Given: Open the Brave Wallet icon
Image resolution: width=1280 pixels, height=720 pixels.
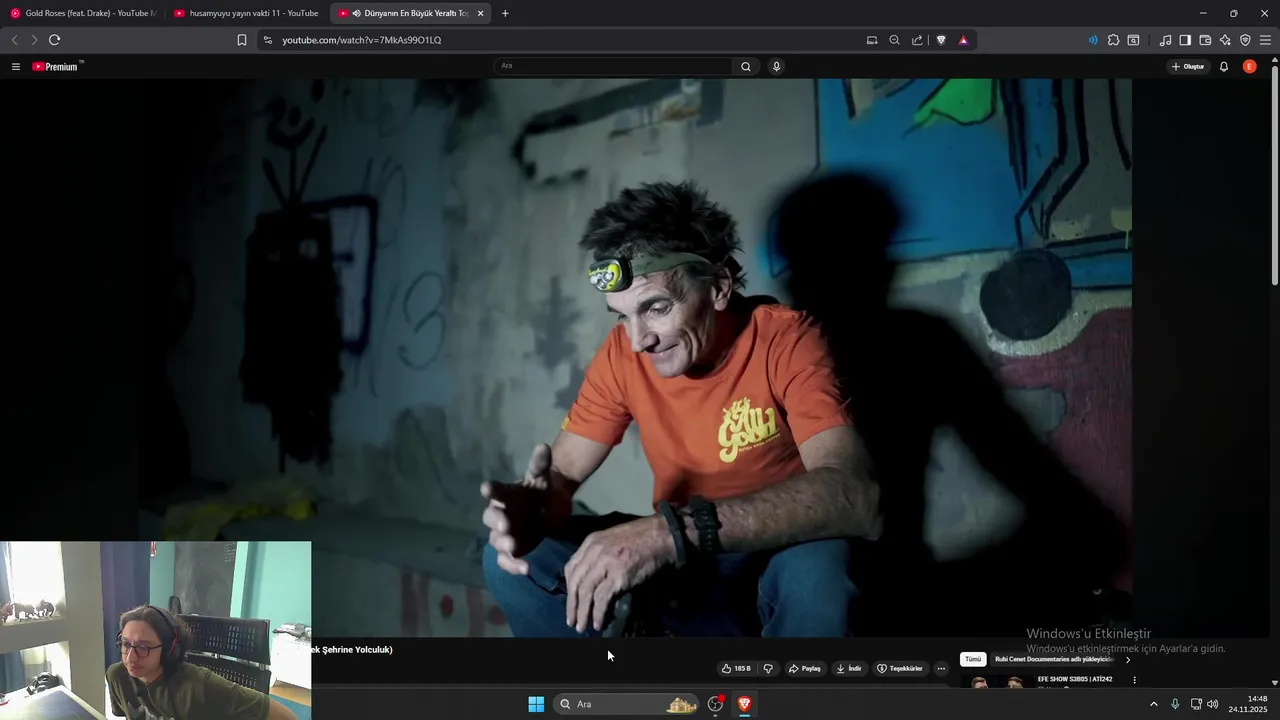Looking at the screenshot, I should coord(1205,40).
